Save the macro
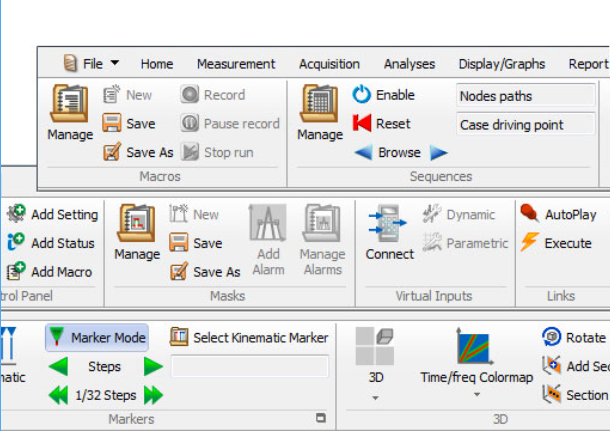The height and width of the screenshot is (431, 610). coord(129,124)
